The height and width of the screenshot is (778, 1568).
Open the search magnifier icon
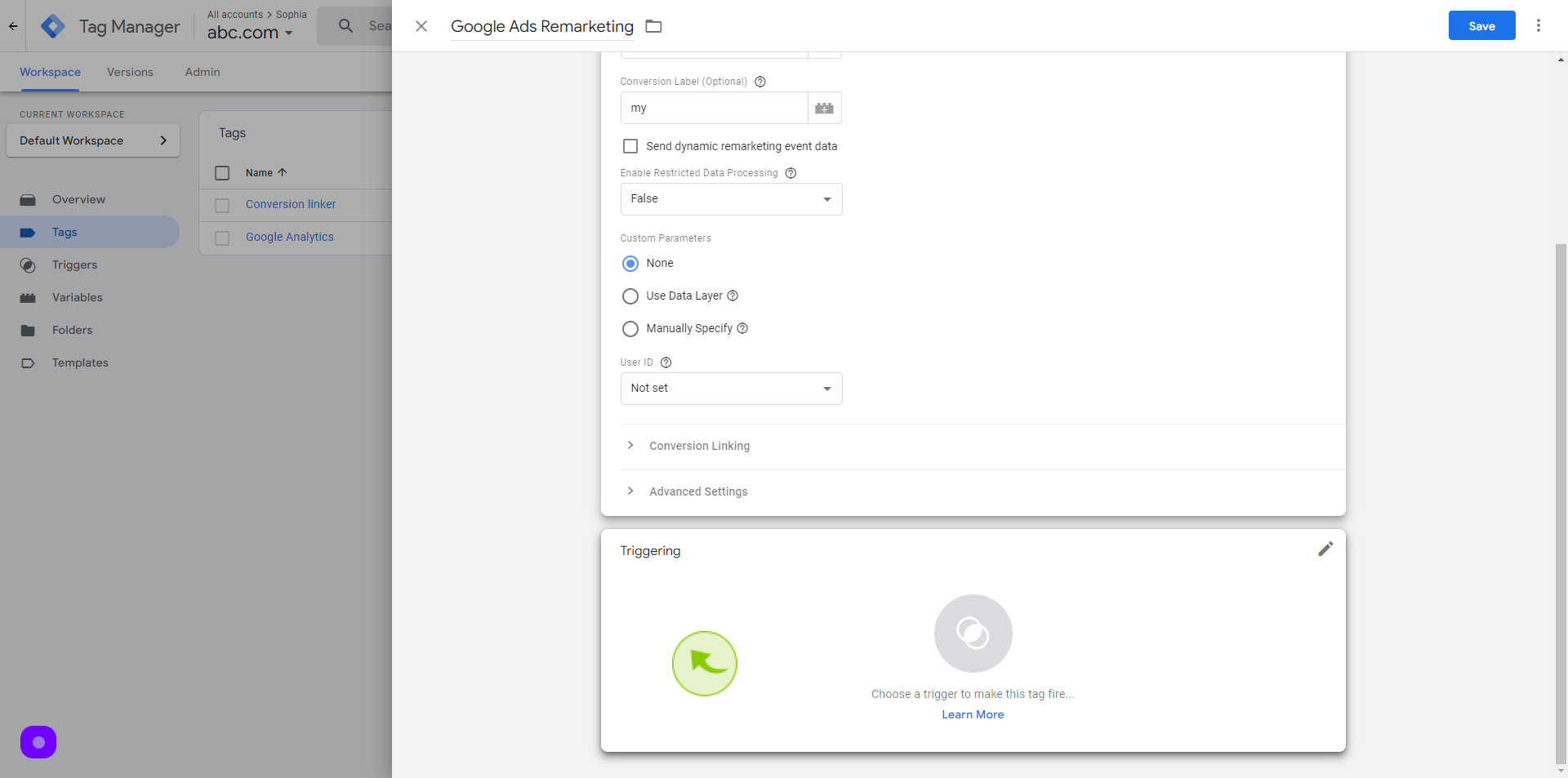click(x=346, y=26)
